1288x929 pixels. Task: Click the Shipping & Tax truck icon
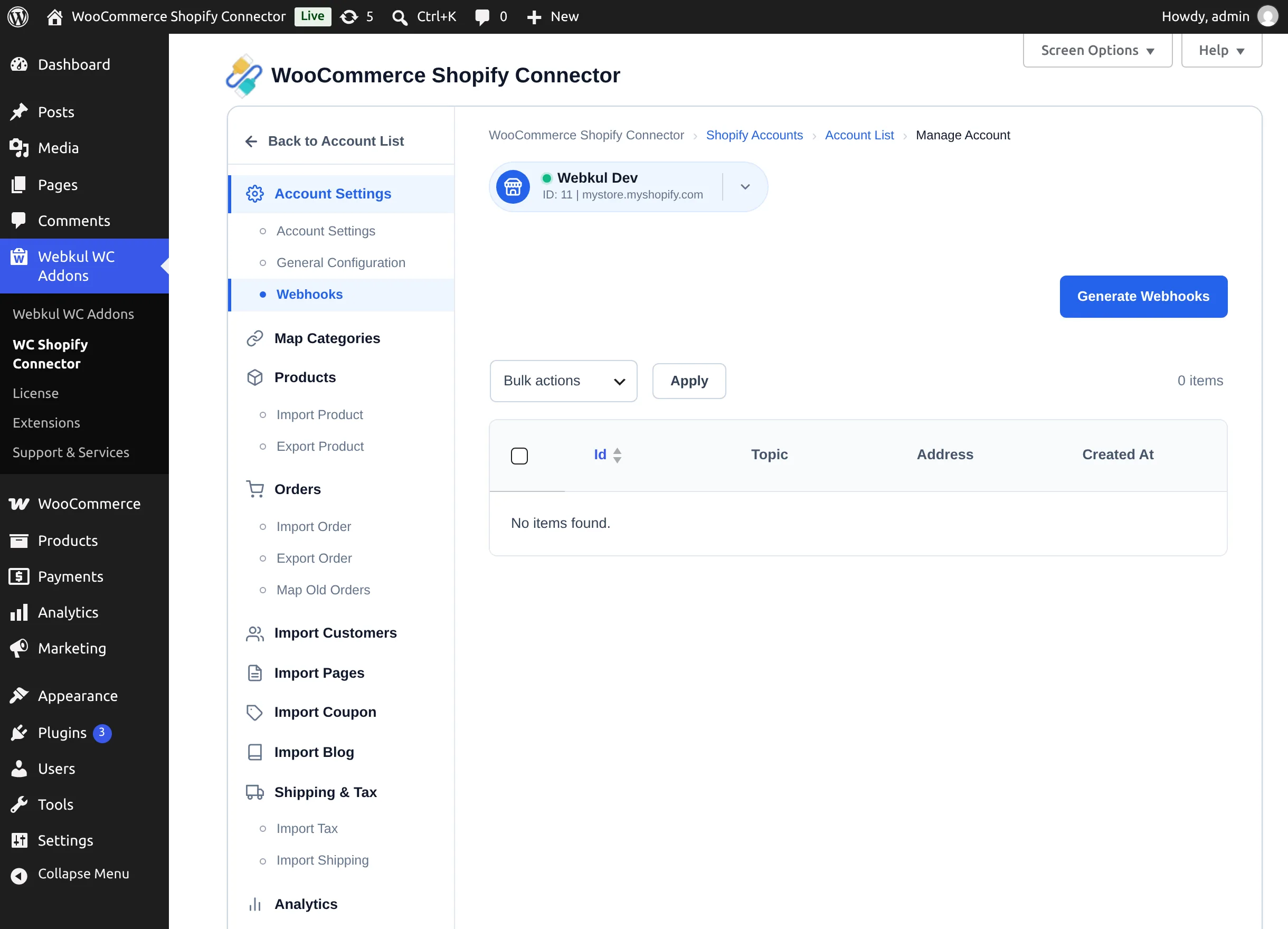click(255, 792)
